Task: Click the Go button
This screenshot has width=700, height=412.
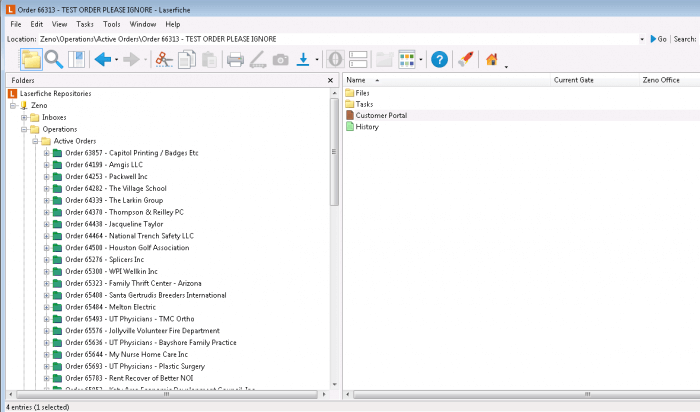Action: [x=658, y=39]
